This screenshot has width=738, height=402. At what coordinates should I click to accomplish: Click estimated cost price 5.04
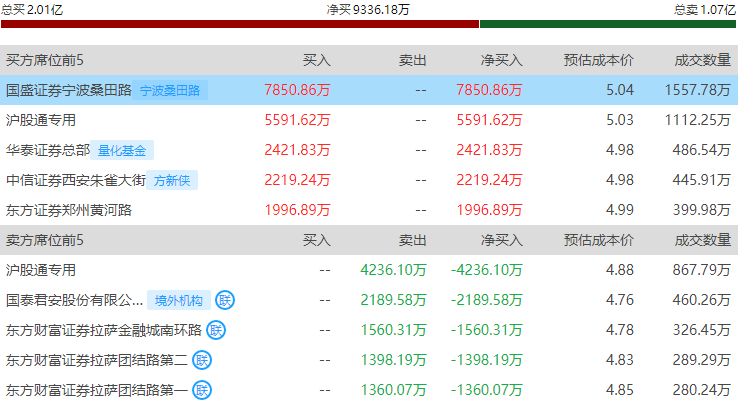[x=620, y=90]
